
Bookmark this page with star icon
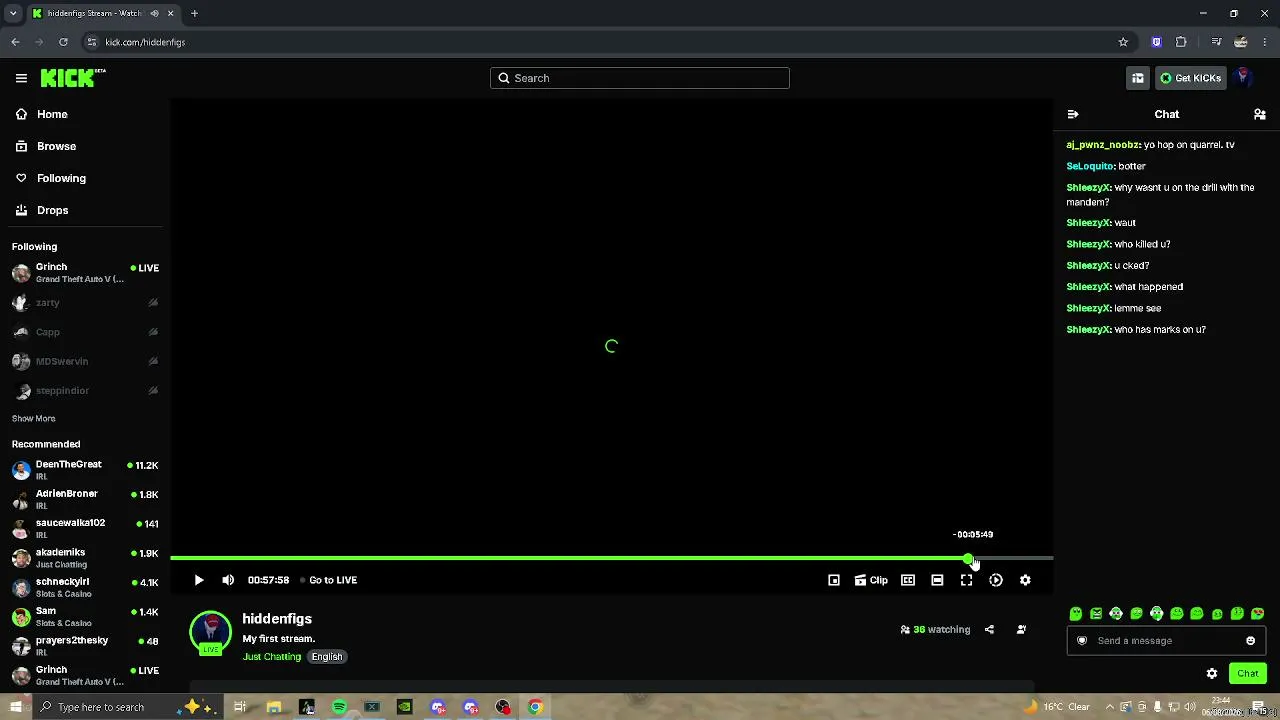(x=1123, y=42)
